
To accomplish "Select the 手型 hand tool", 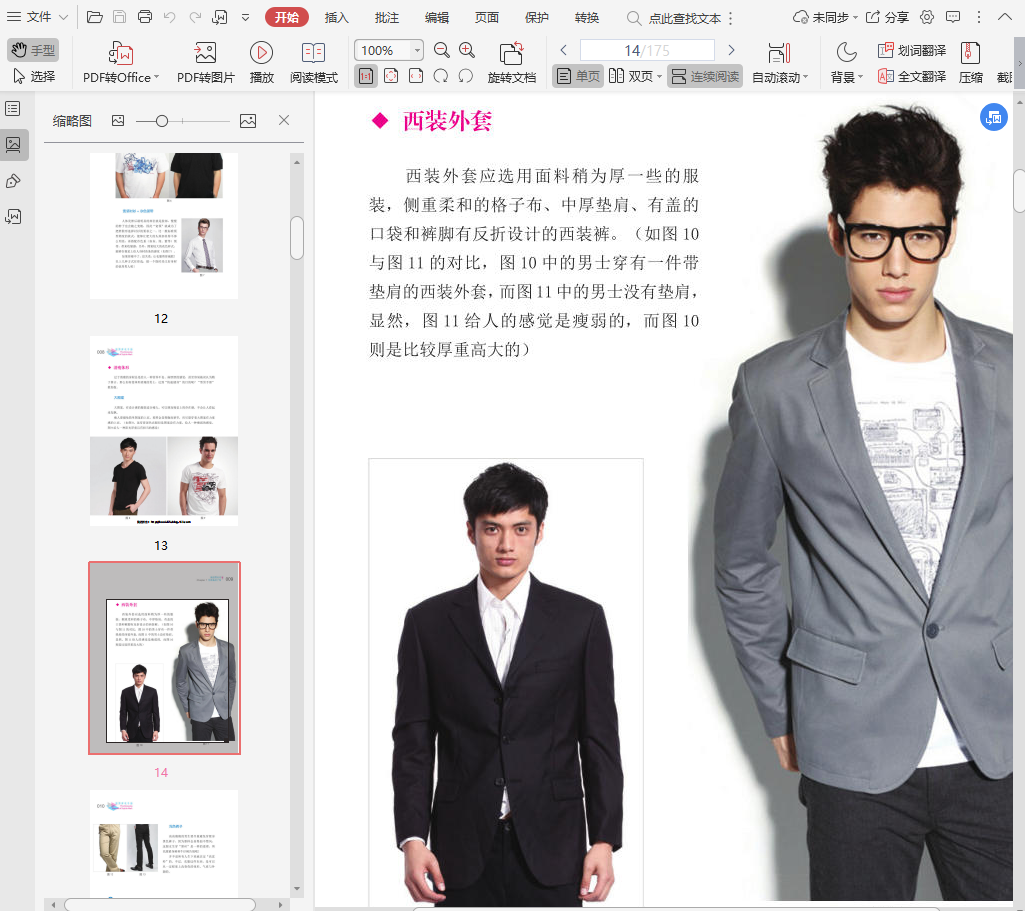I will 33,50.
